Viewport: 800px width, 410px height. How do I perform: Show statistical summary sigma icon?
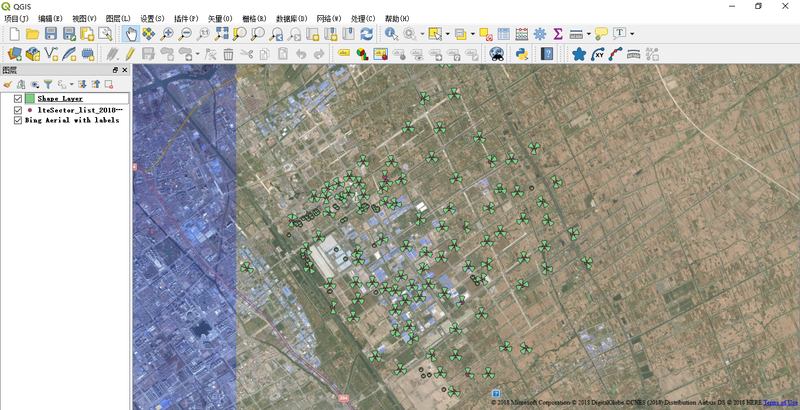(x=558, y=34)
